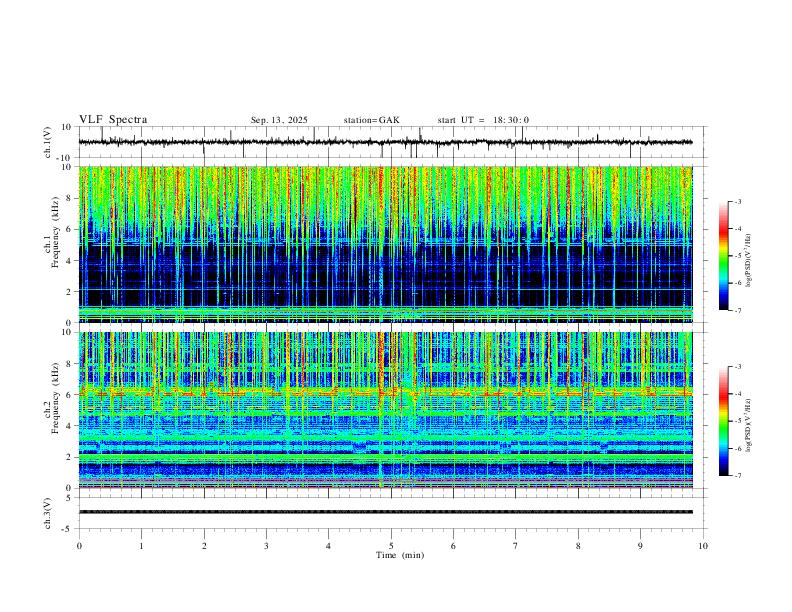The width and height of the screenshot is (792, 612).
Task: Click the ch.1 color bar "log(PSD)(V²/Hz)" label
Action: click(x=748, y=261)
